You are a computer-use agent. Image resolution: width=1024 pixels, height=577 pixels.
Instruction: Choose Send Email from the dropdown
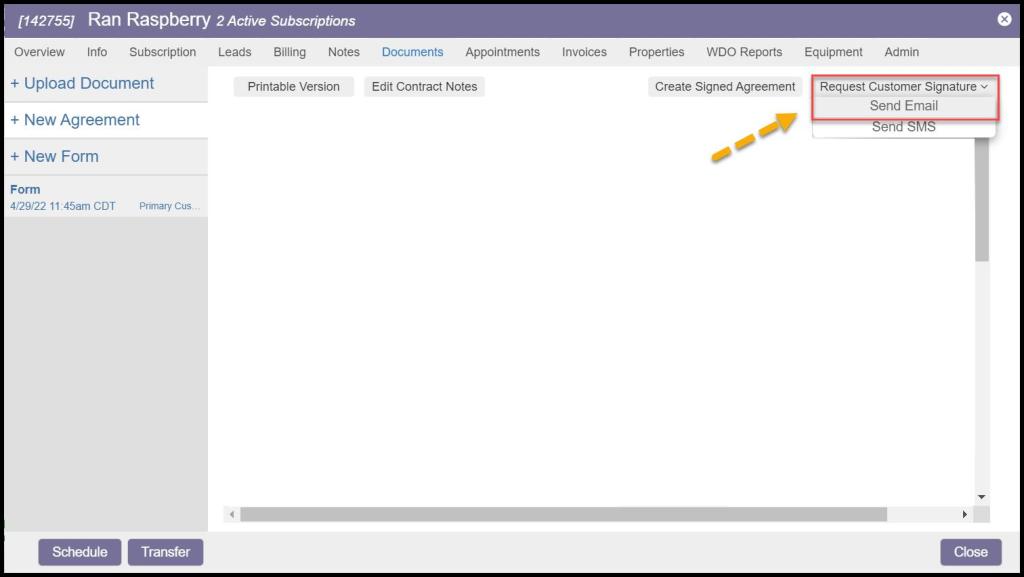click(903, 106)
